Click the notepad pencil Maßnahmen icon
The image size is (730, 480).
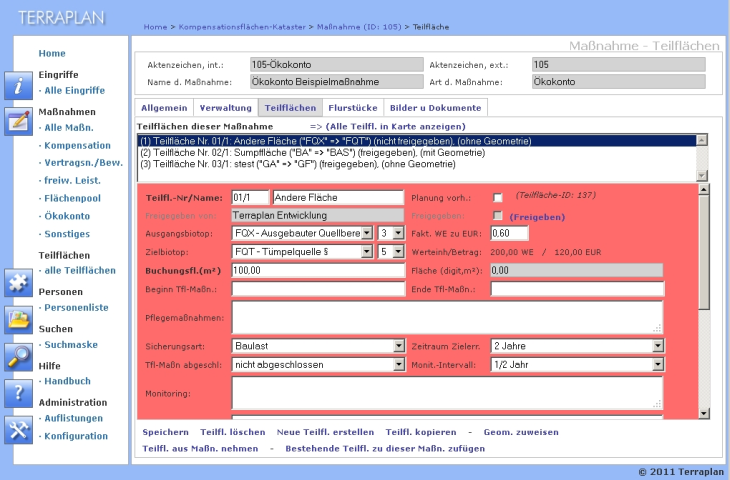(18, 122)
